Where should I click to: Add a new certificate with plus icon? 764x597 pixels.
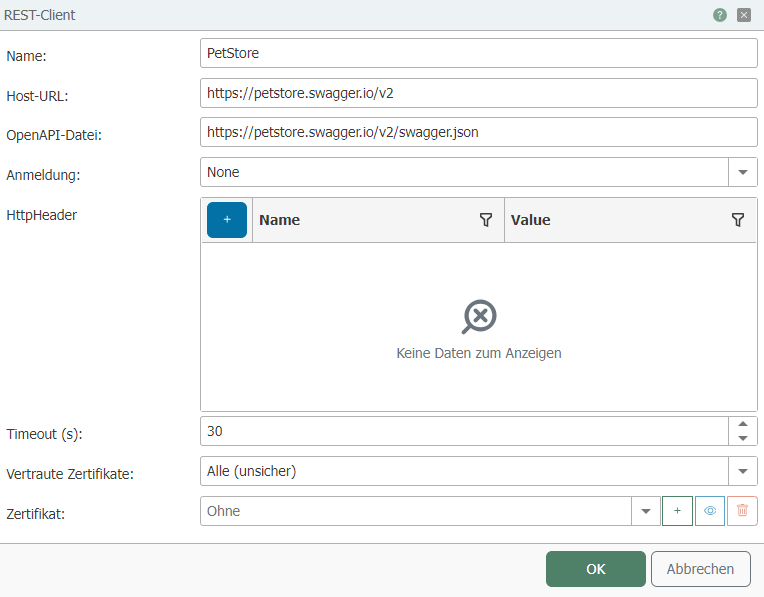677,511
